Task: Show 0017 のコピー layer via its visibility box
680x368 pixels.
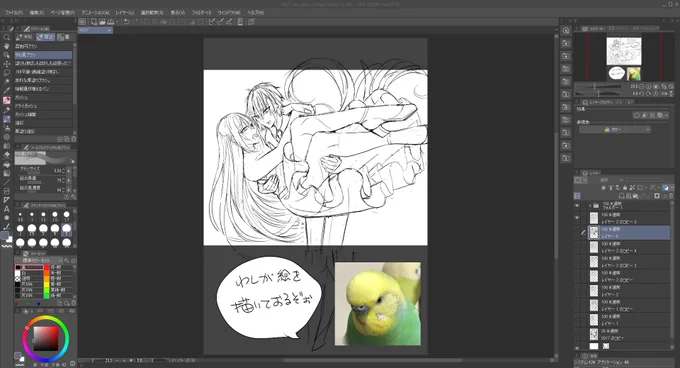Action: (577, 334)
